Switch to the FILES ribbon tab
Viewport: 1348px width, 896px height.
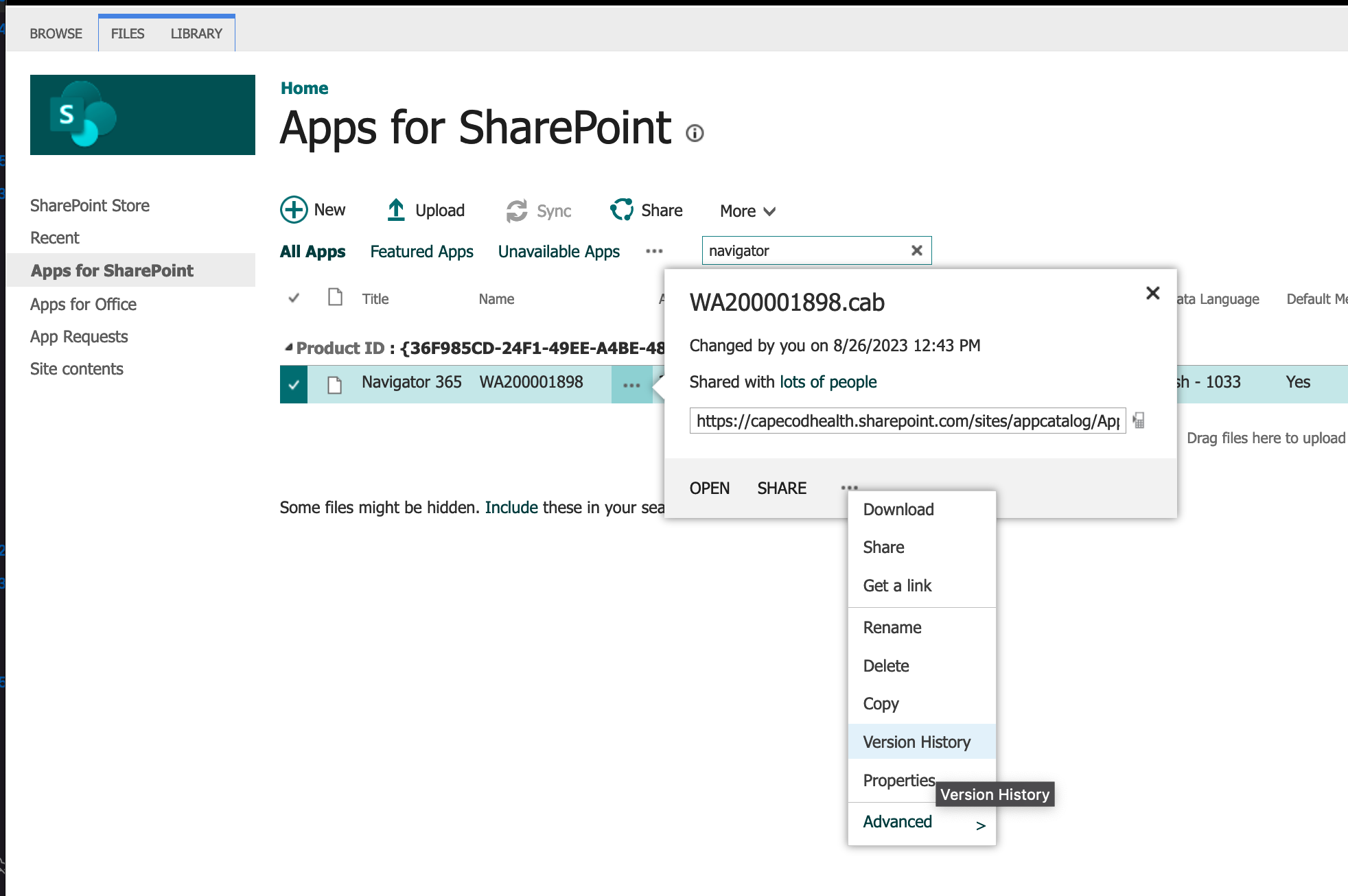pos(128,34)
